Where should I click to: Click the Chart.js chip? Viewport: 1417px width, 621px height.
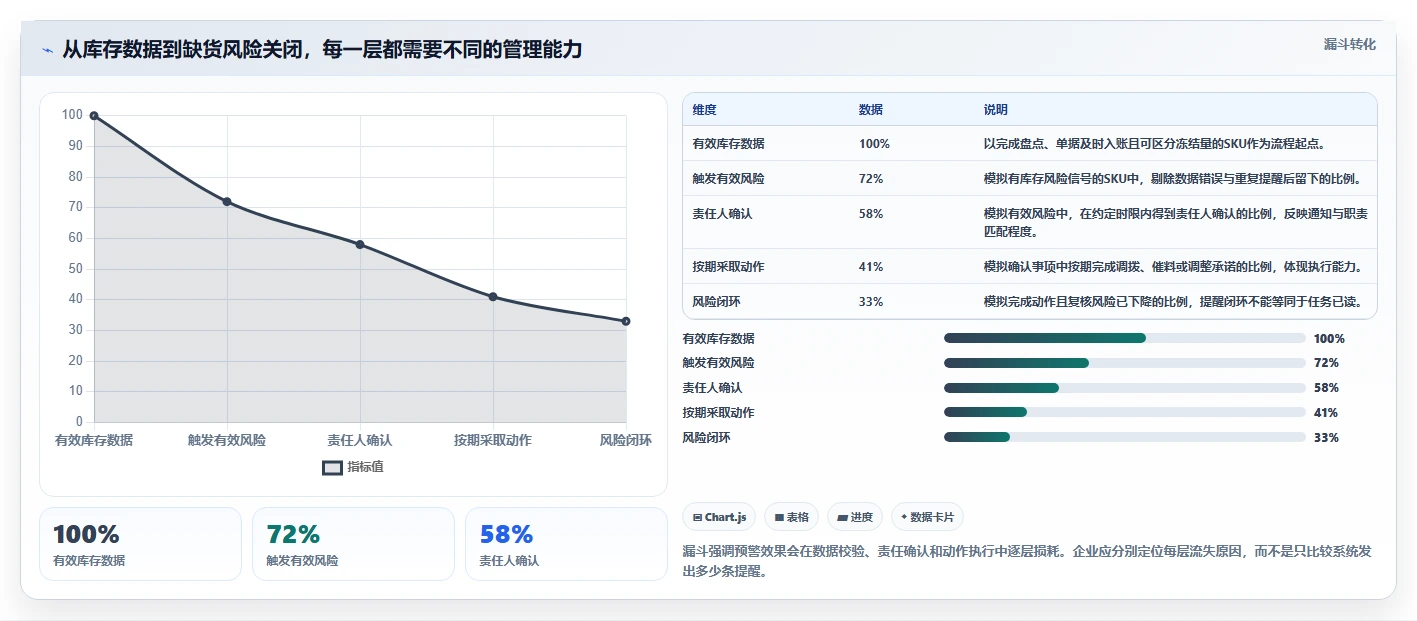pyautogui.click(x=719, y=517)
